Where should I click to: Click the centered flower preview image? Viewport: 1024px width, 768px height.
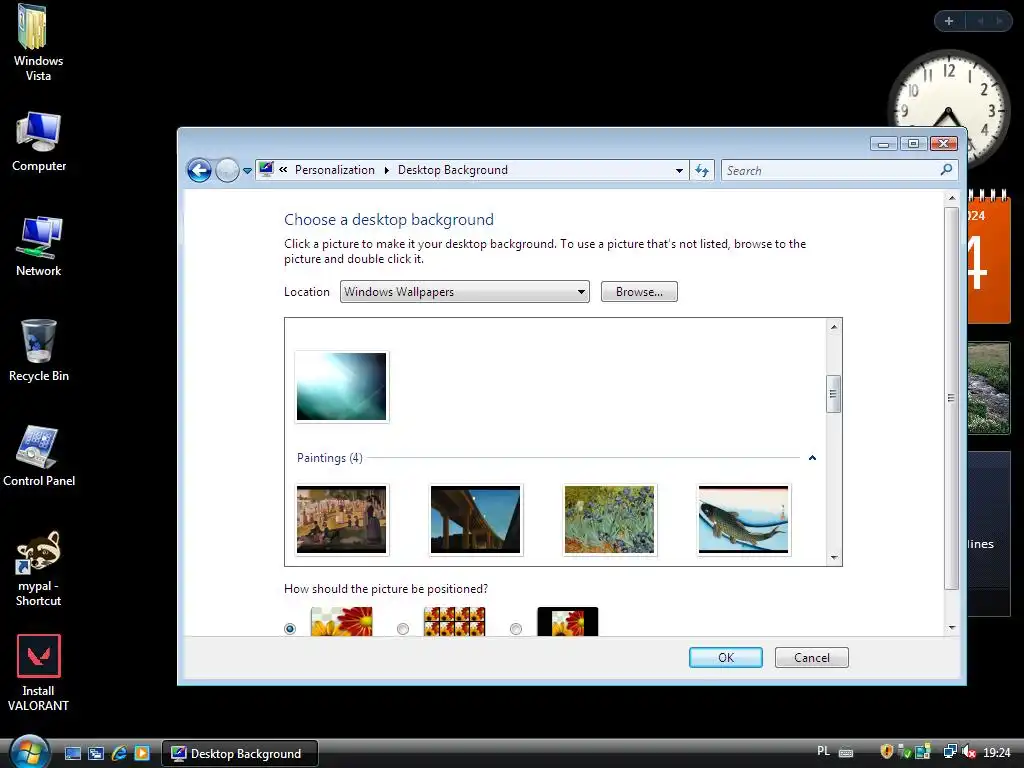(x=568, y=621)
